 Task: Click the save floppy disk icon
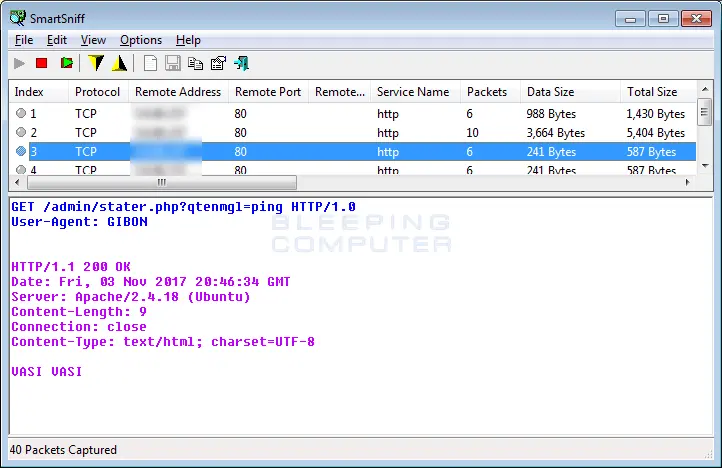[173, 63]
